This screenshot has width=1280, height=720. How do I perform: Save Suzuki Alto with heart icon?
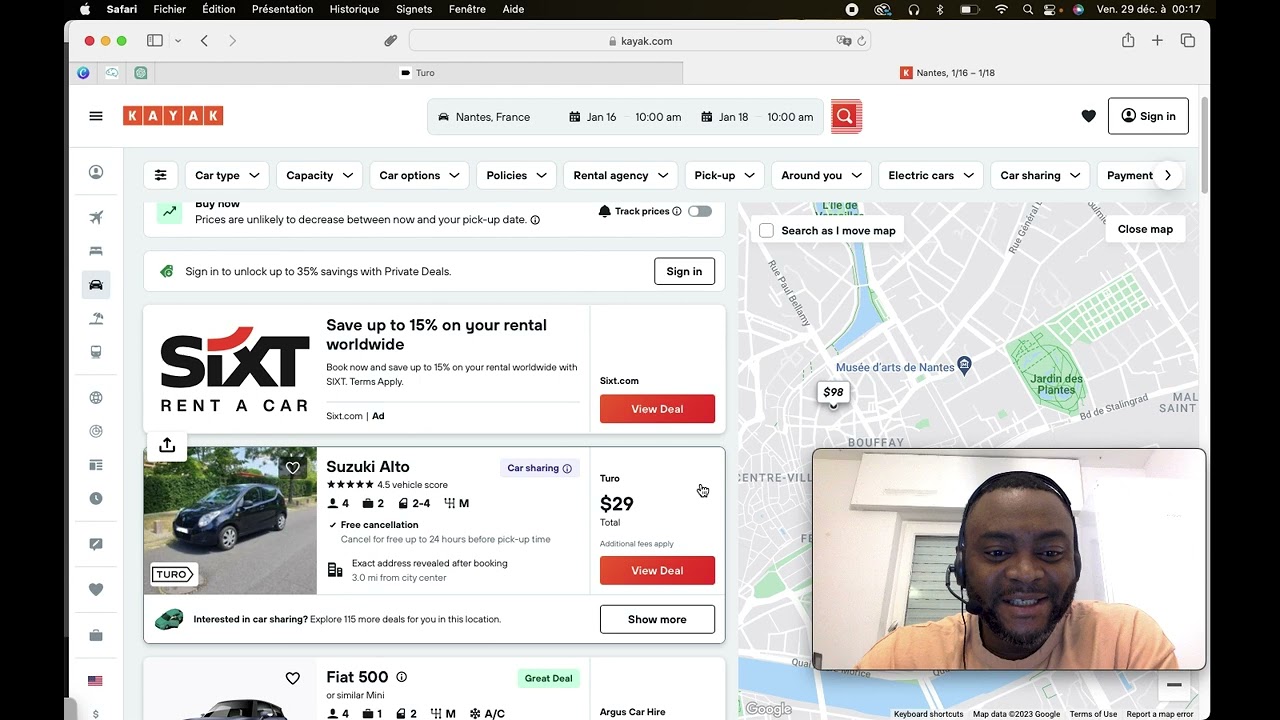[292, 468]
